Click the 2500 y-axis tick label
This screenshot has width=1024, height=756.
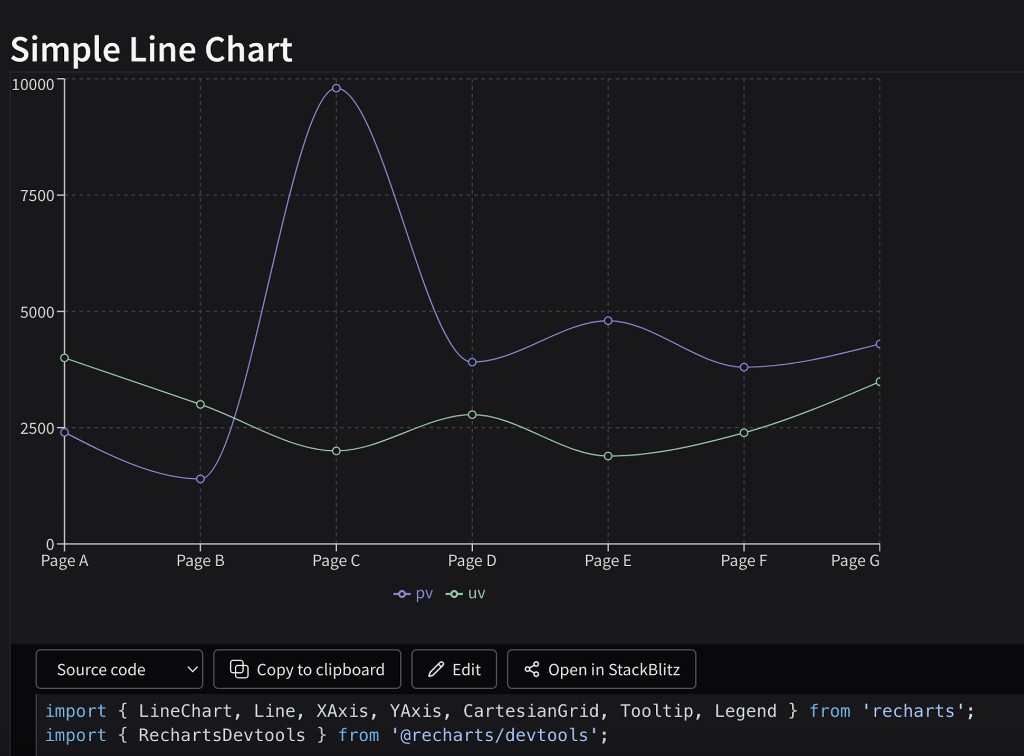(x=37, y=428)
